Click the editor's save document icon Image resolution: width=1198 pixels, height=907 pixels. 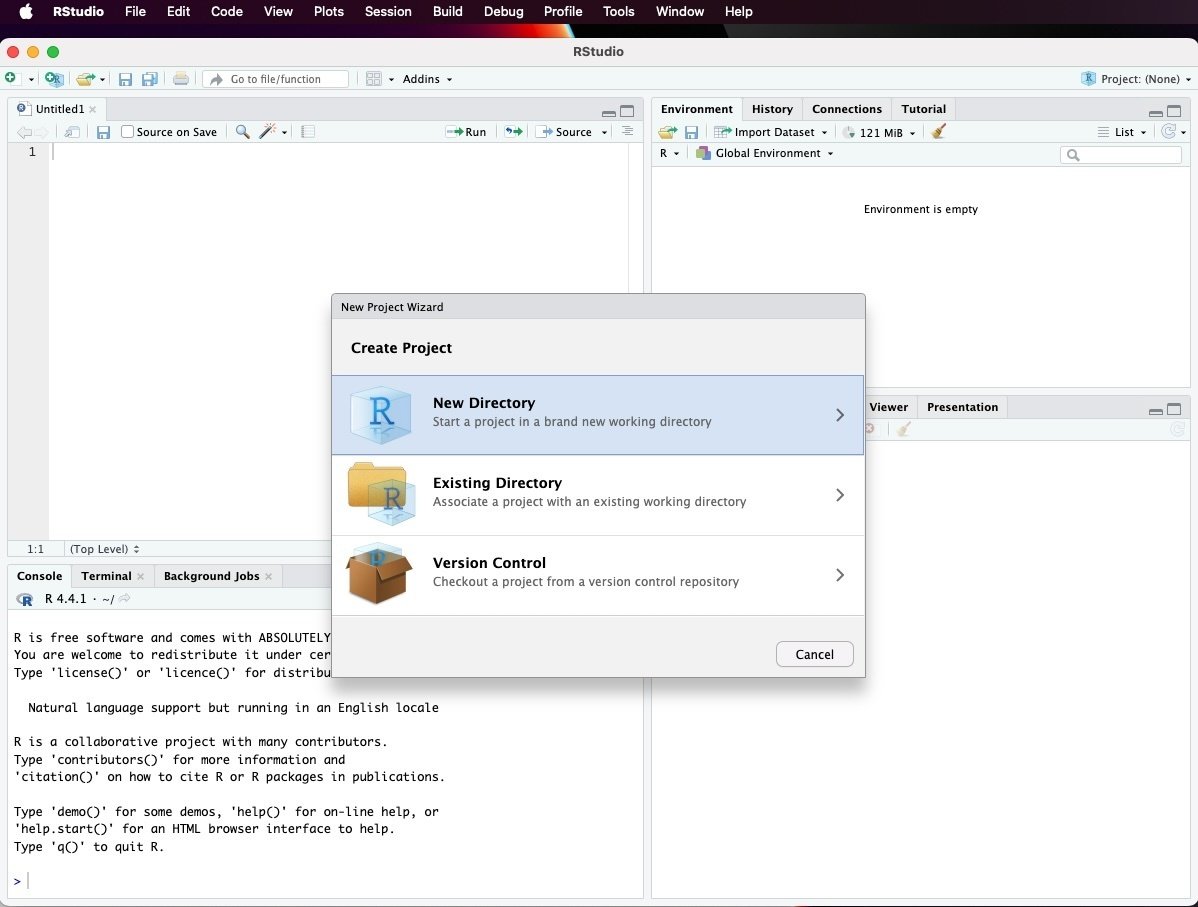click(103, 132)
